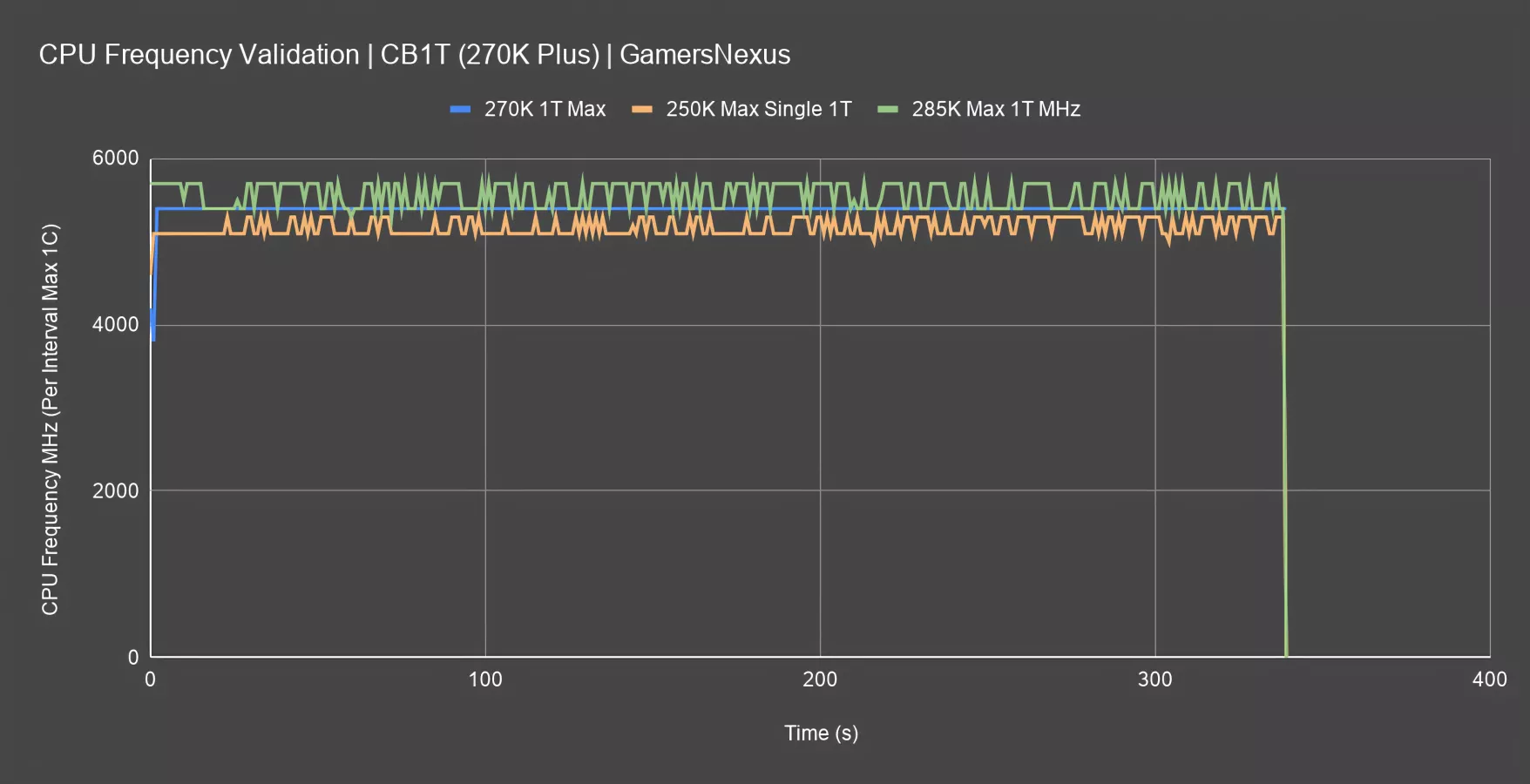Click the 100 x-axis tick label
1530x784 pixels.
485,679
